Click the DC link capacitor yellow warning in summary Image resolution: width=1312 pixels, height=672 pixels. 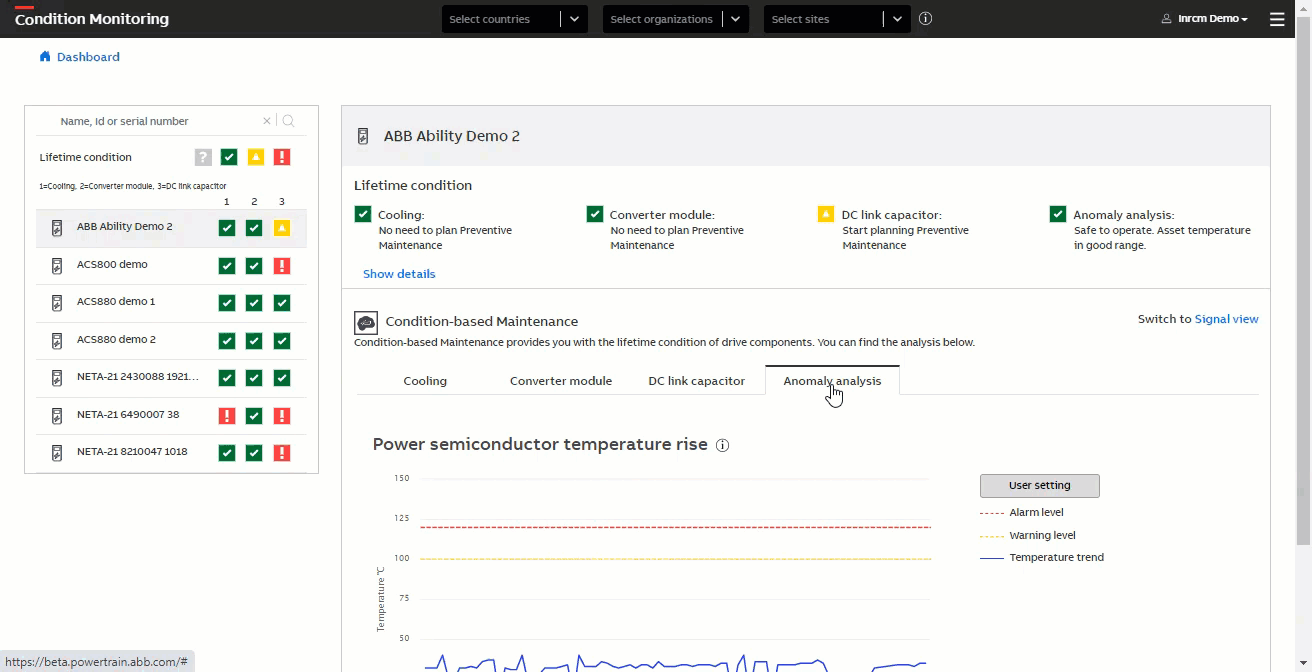826,214
